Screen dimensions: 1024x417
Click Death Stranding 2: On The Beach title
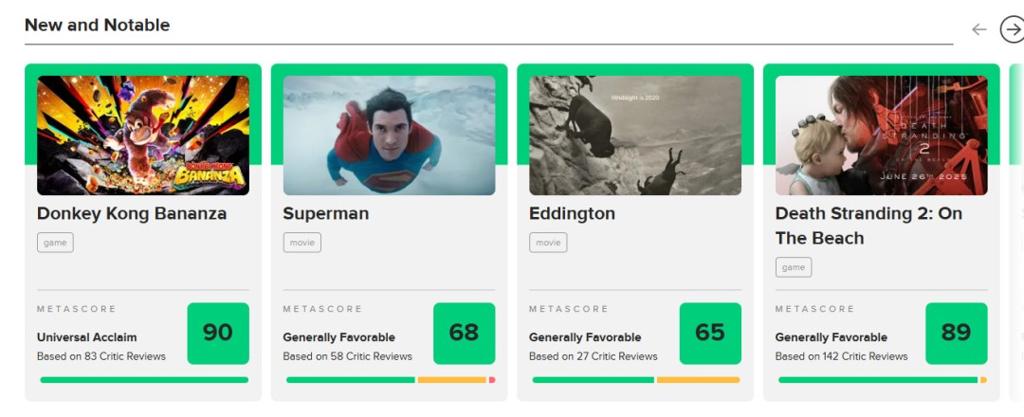(869, 226)
